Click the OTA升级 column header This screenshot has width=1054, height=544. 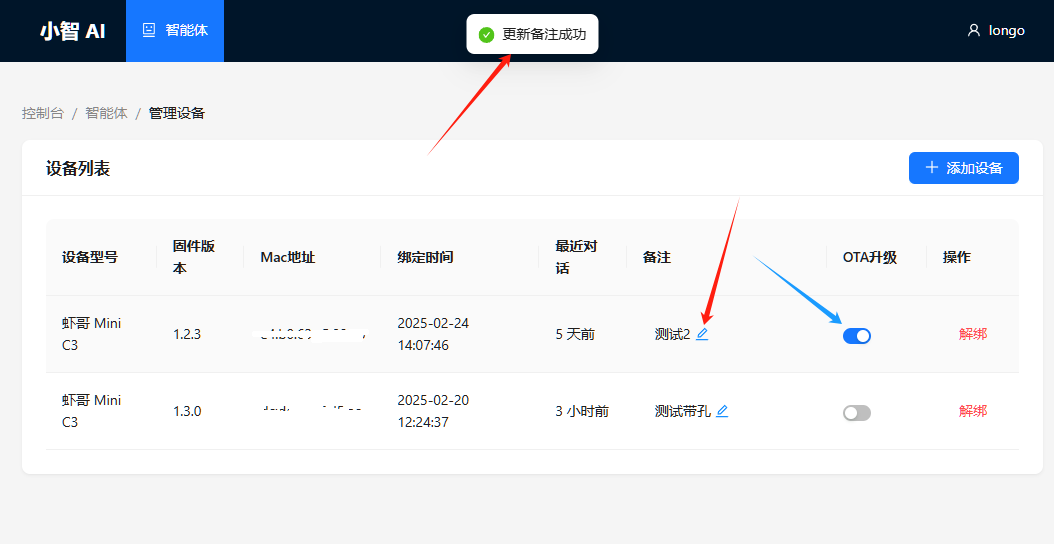click(869, 257)
